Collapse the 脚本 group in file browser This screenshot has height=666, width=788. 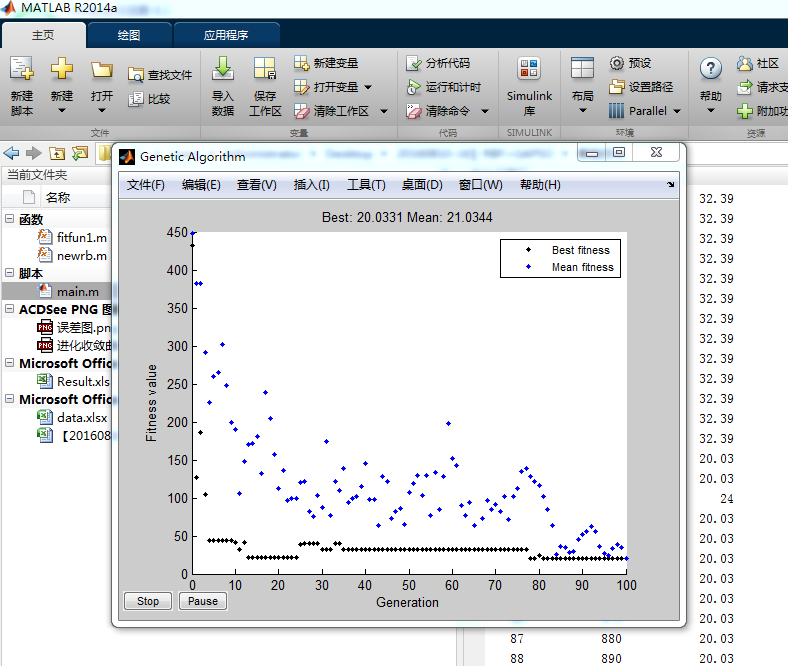[x=10, y=272]
